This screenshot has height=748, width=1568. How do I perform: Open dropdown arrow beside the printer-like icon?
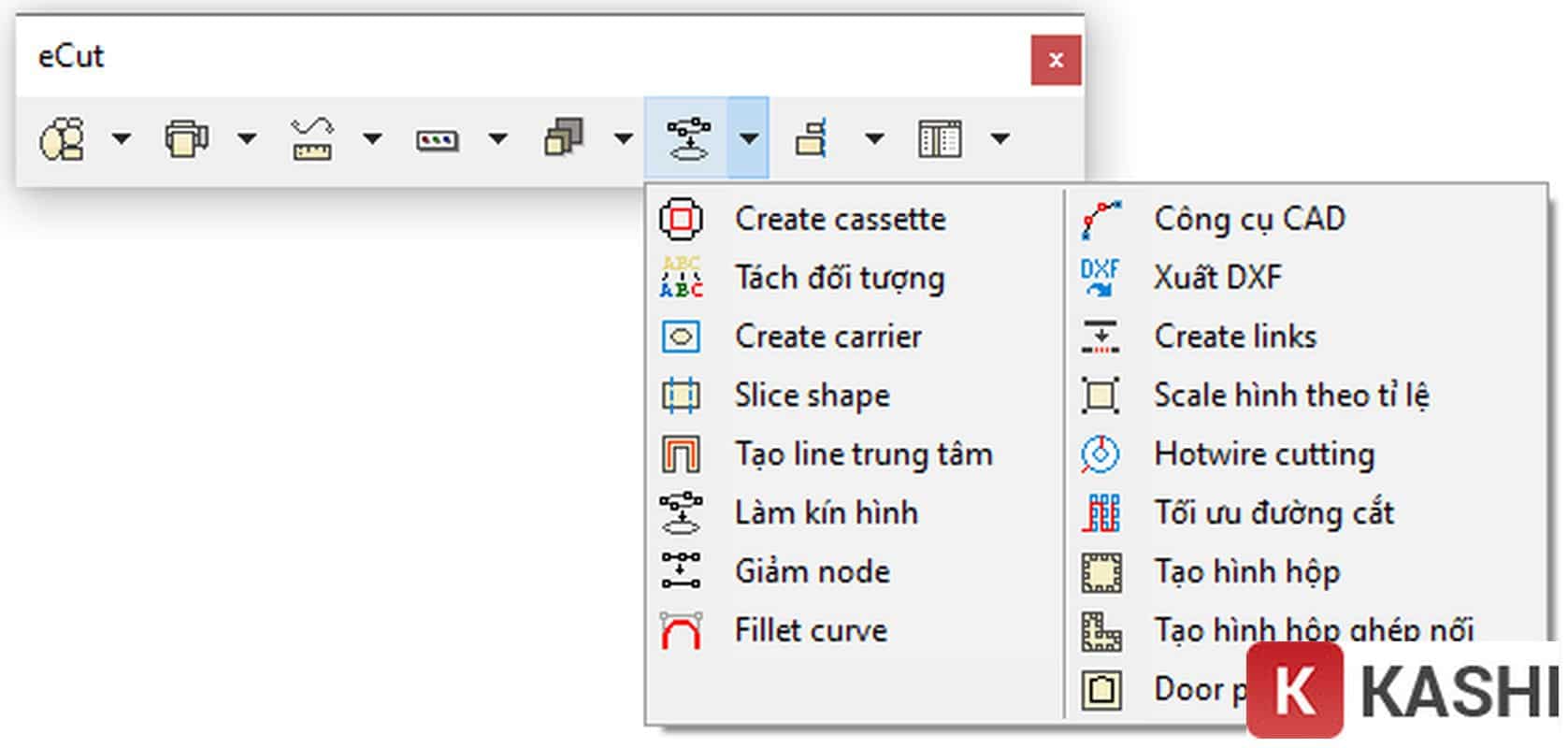[247, 139]
